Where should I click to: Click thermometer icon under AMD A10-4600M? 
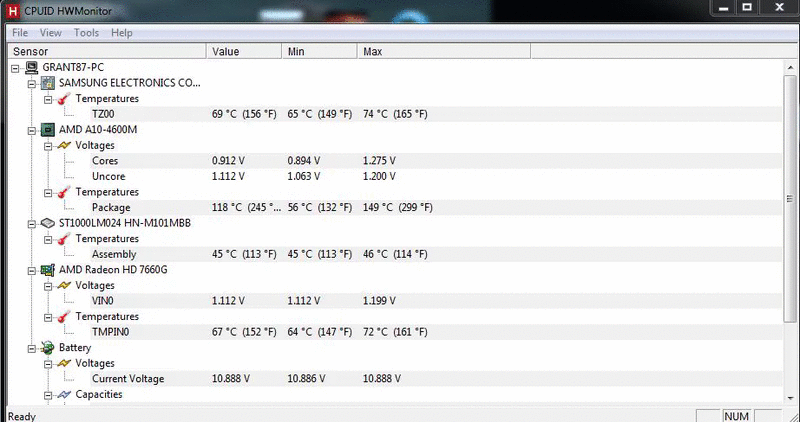click(64, 192)
